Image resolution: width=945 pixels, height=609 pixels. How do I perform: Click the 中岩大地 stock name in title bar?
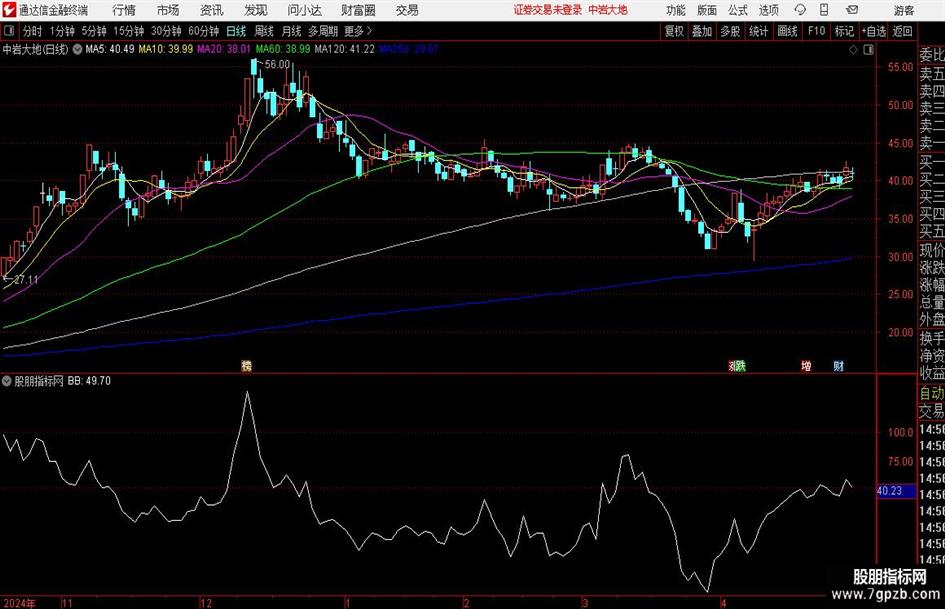point(608,10)
